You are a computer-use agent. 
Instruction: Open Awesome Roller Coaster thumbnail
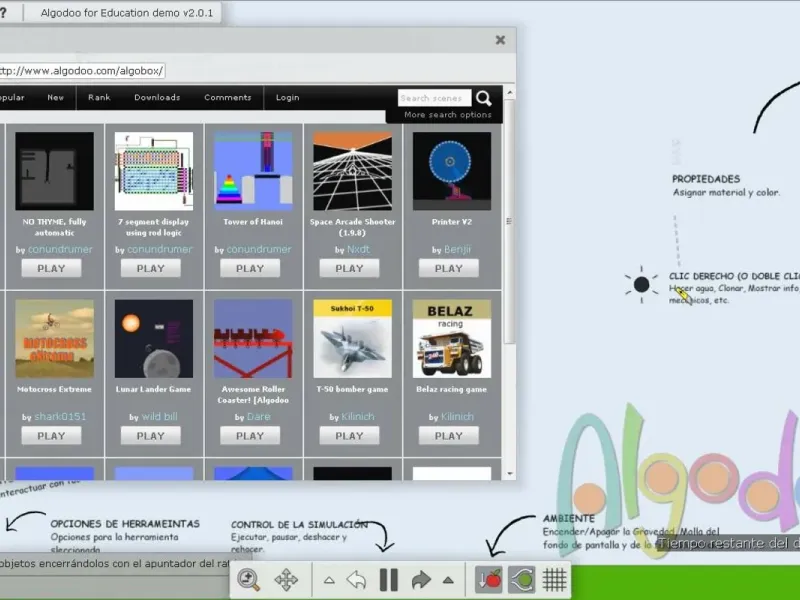(x=253, y=339)
